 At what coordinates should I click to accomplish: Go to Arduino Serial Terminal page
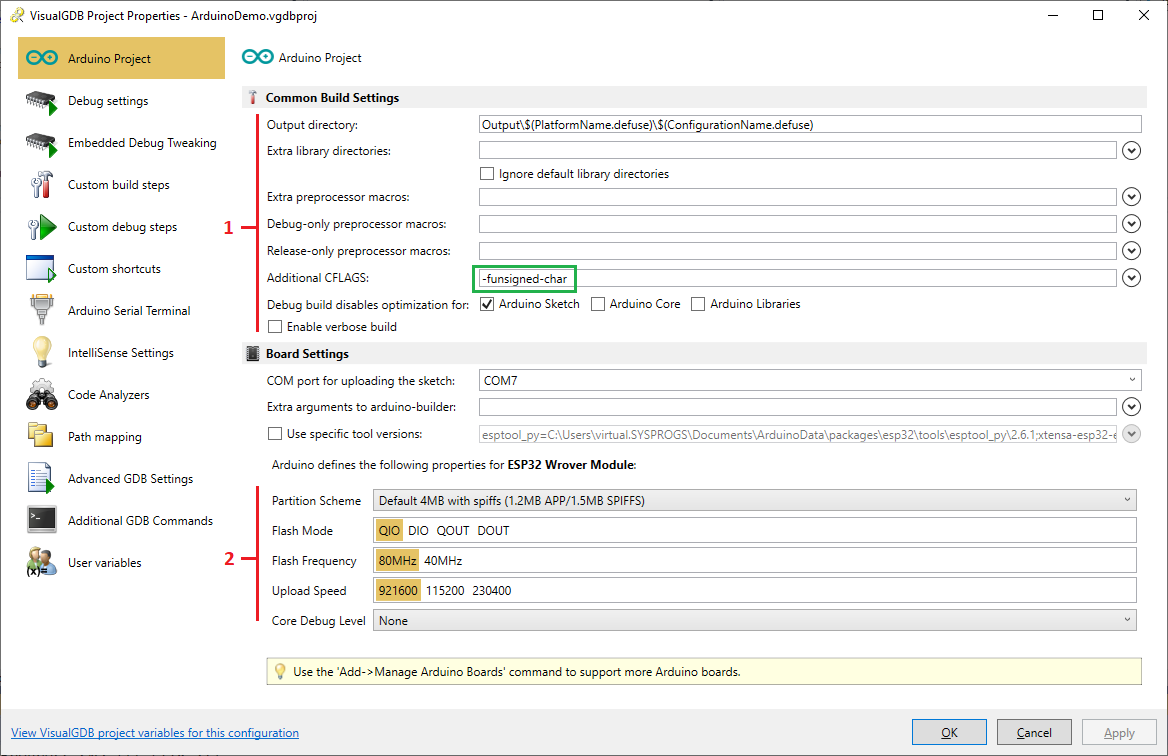129,311
